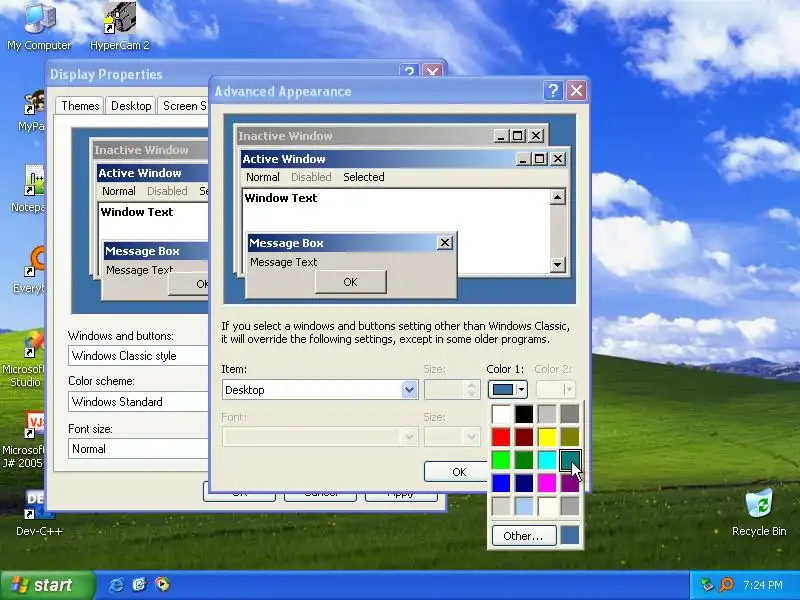Click the network tray icon beside the magnifier
Screen dimensions: 800x600
click(707, 585)
